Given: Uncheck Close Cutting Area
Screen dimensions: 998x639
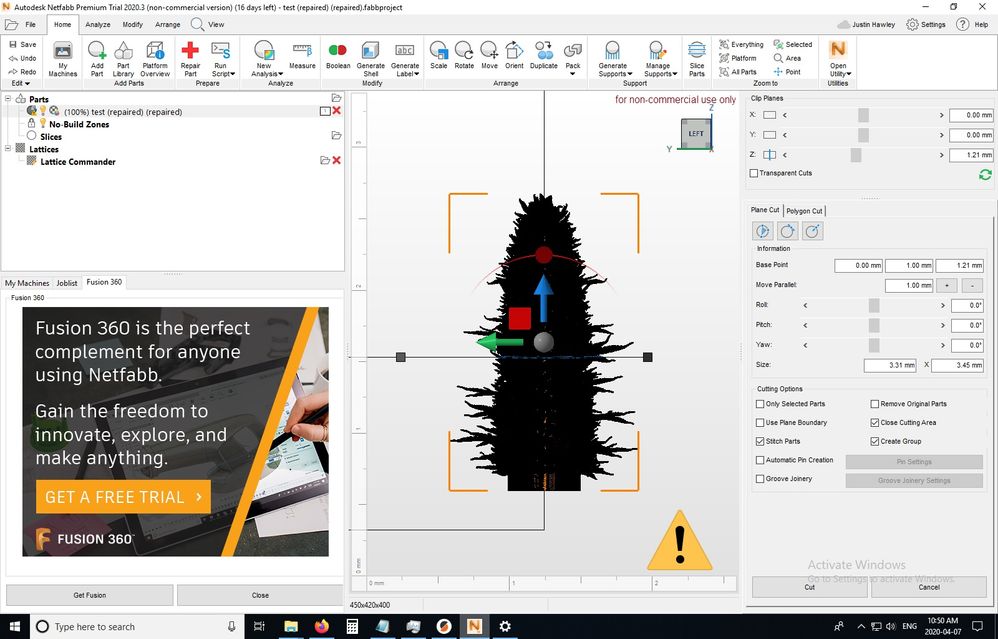Looking at the screenshot, I should tap(875, 423).
